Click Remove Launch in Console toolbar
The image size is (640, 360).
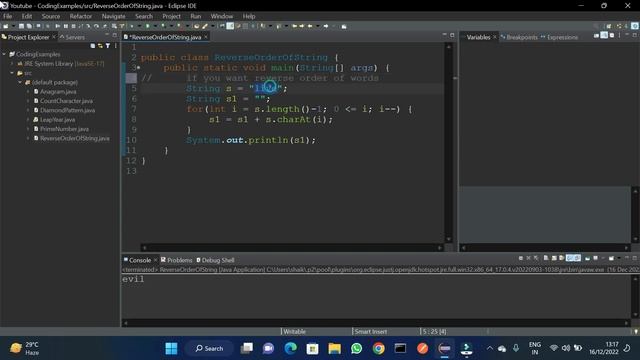tap(529, 258)
